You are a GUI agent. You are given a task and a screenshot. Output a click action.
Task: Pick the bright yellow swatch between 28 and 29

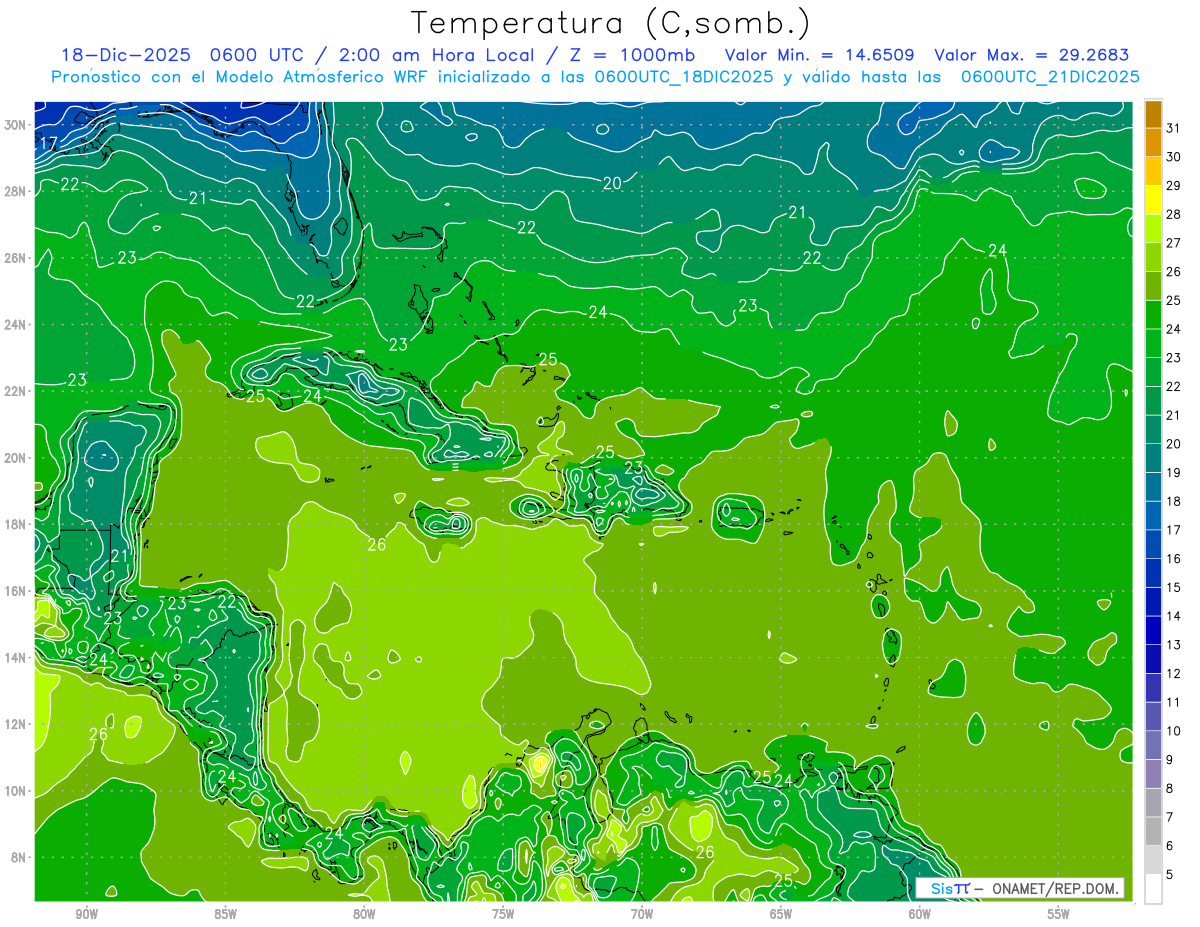1153,200
